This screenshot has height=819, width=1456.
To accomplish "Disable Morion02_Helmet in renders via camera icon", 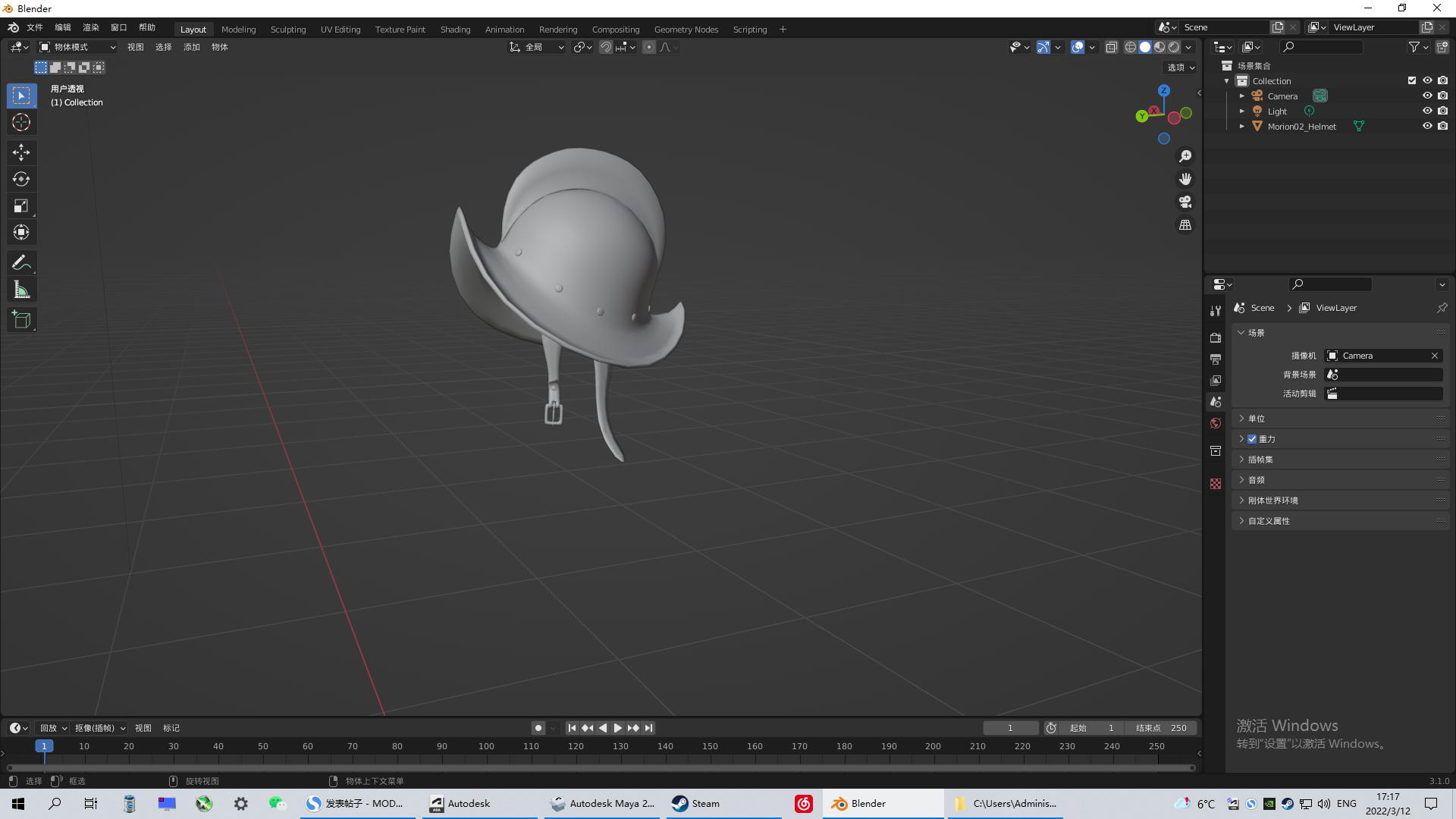I will point(1442,126).
